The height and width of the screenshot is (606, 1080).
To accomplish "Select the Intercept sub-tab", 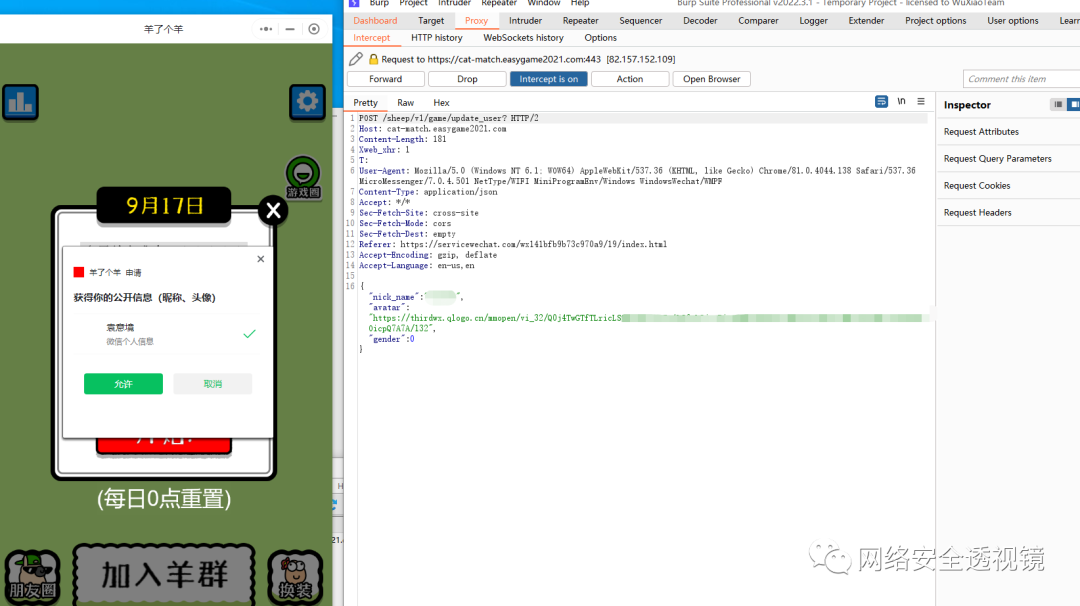I will 372,38.
